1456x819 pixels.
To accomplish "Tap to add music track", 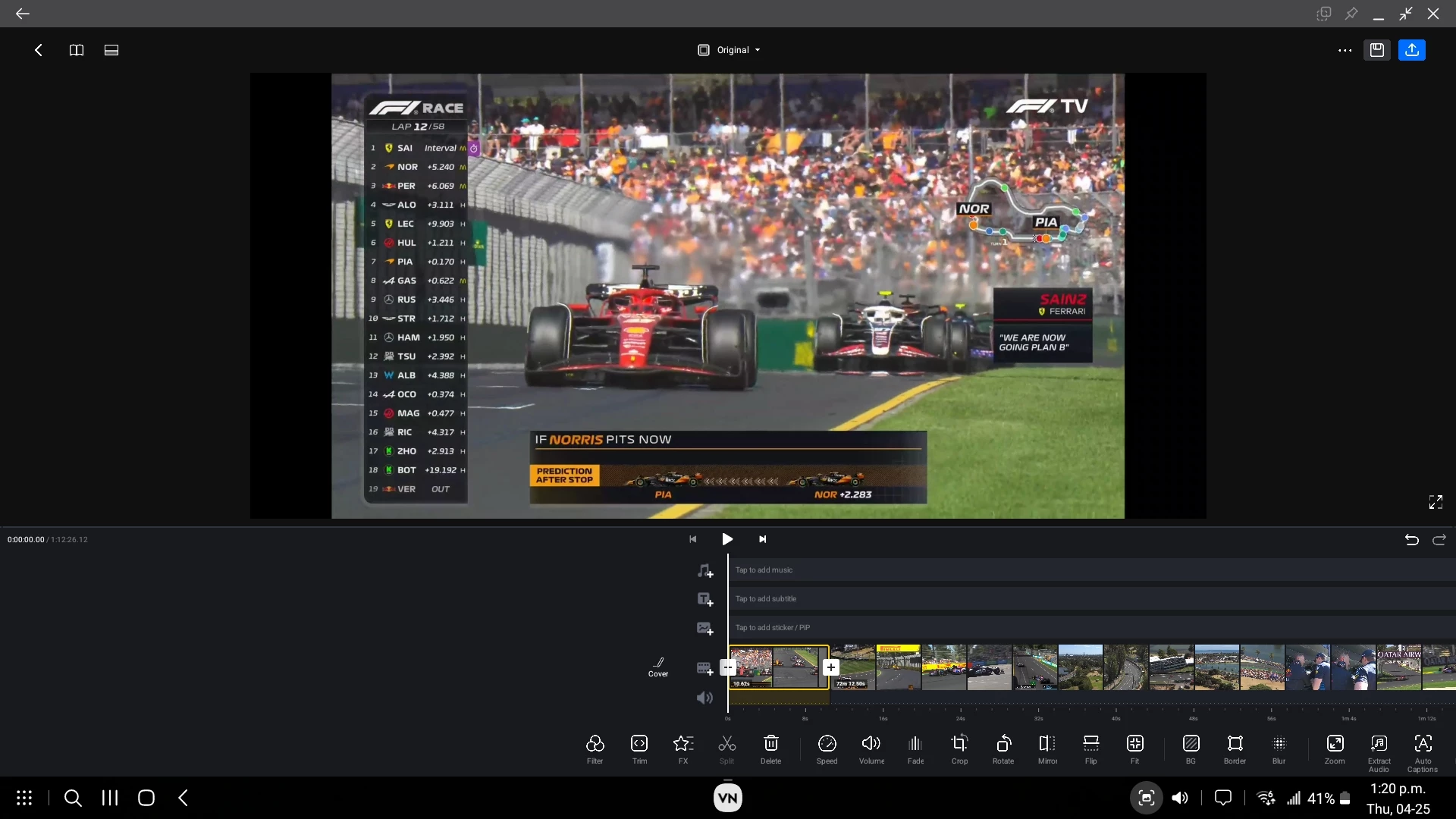I will coord(764,570).
